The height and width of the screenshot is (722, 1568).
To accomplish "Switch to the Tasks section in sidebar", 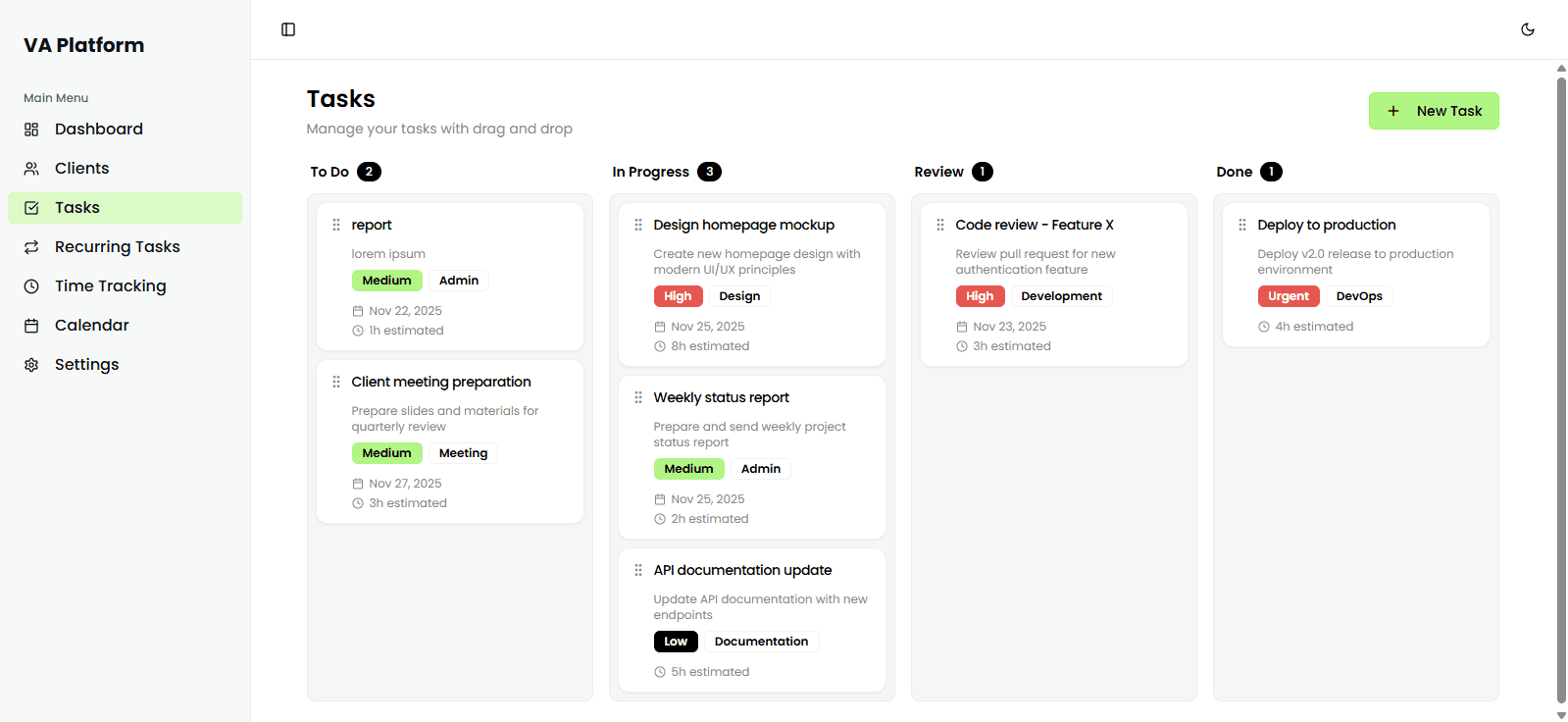I will tap(76, 207).
